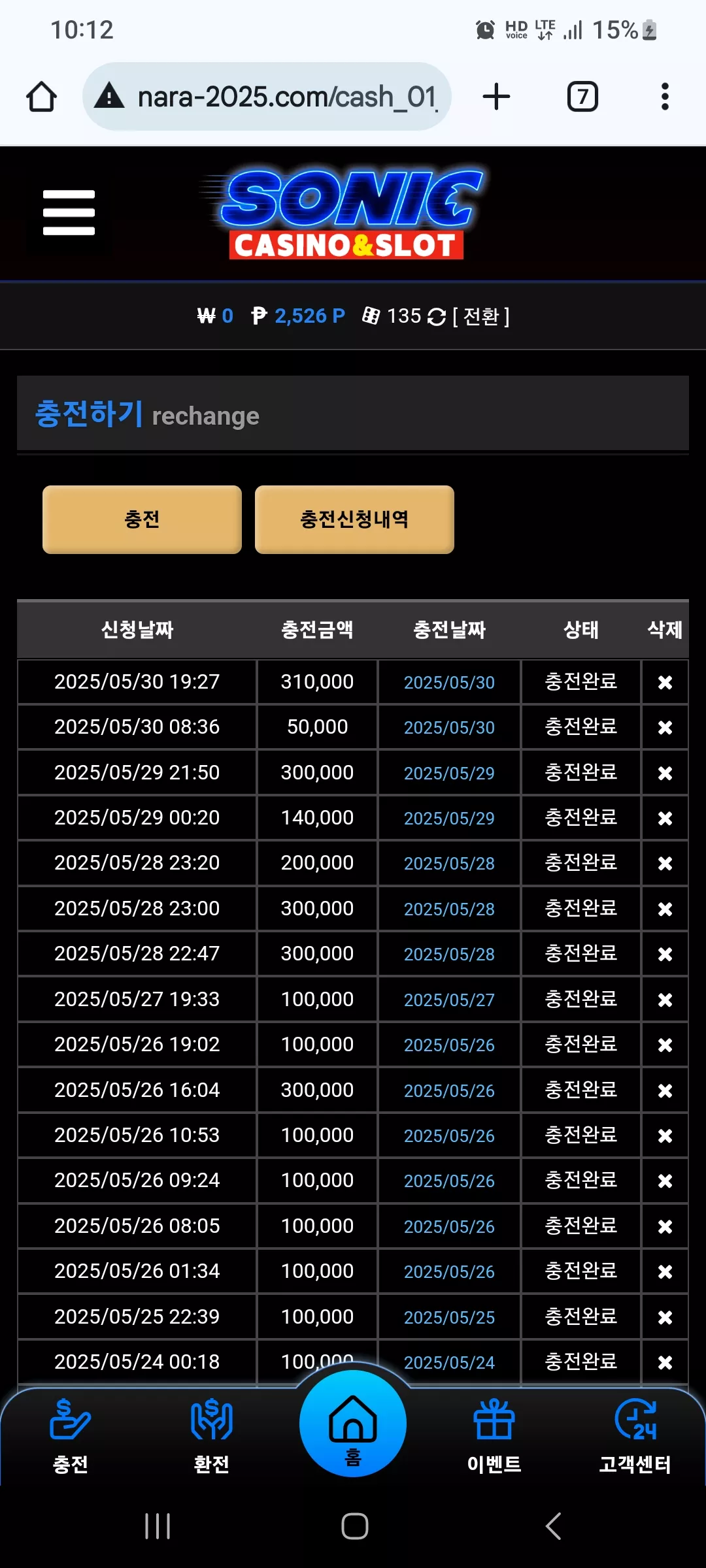
Task: Click the refresh icon next to 135
Action: pyautogui.click(x=436, y=317)
